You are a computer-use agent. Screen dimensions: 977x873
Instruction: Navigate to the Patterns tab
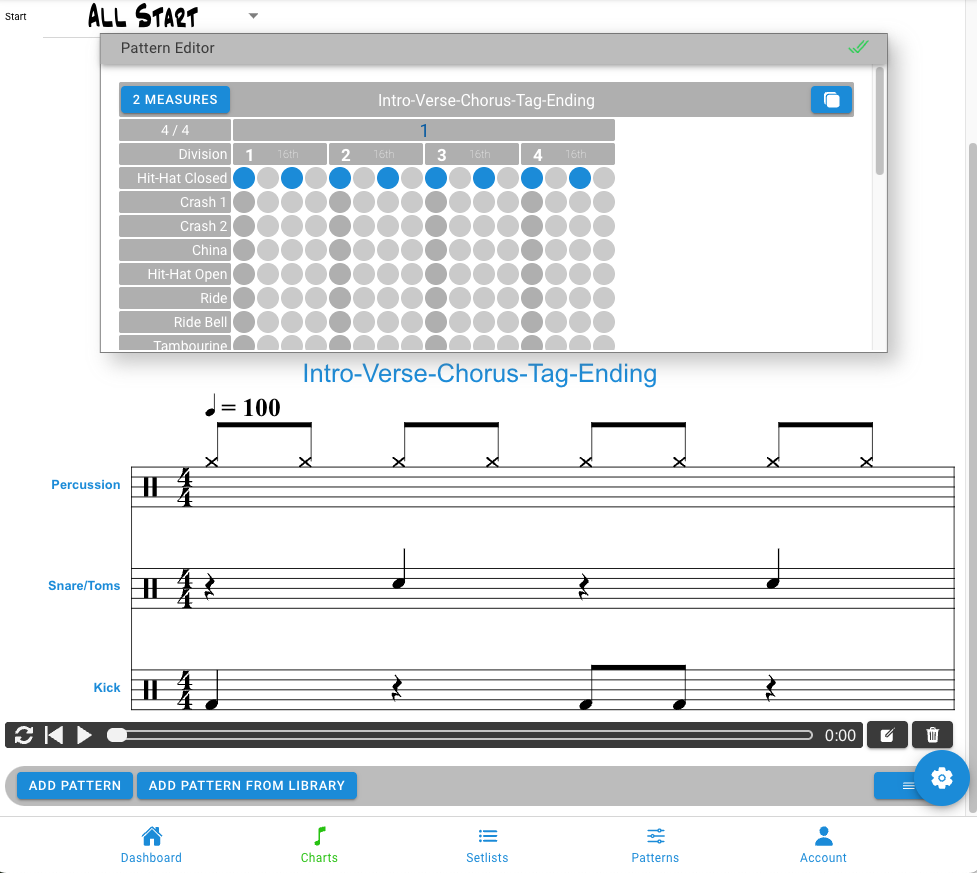coord(655,845)
